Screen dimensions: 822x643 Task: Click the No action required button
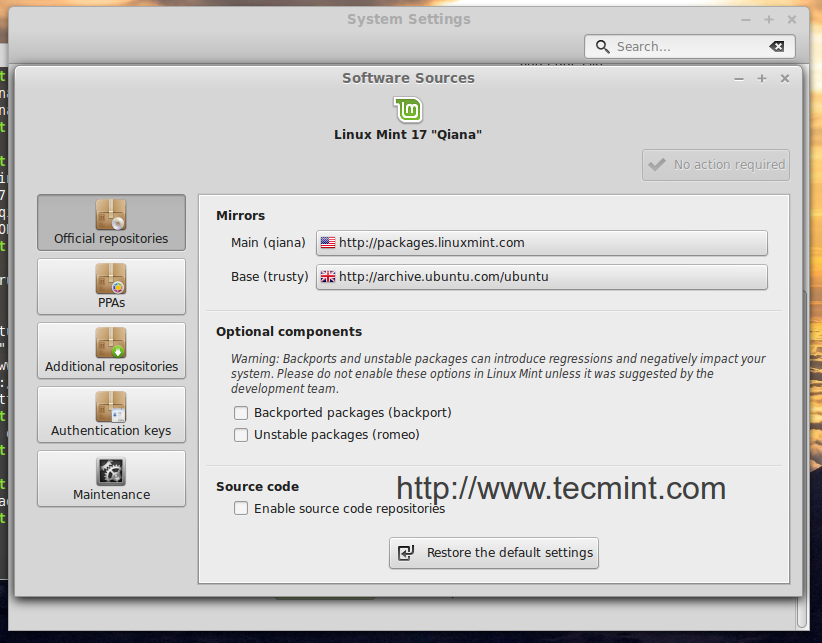(716, 165)
